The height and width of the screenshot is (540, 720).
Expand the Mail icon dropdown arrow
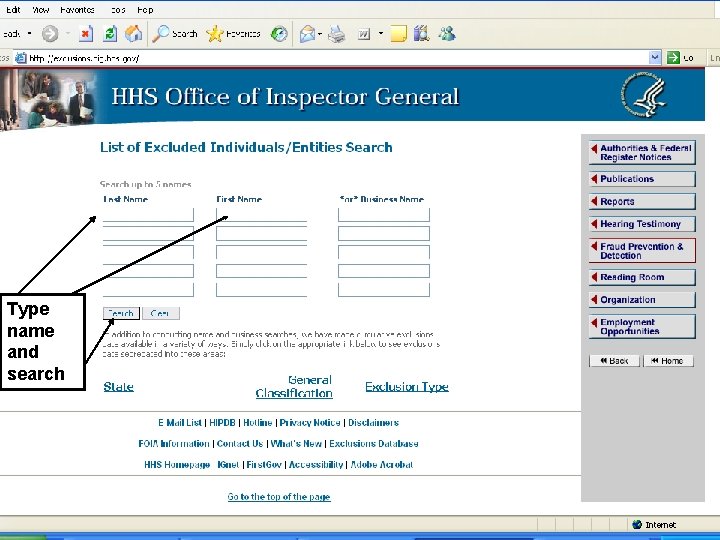pos(320,34)
